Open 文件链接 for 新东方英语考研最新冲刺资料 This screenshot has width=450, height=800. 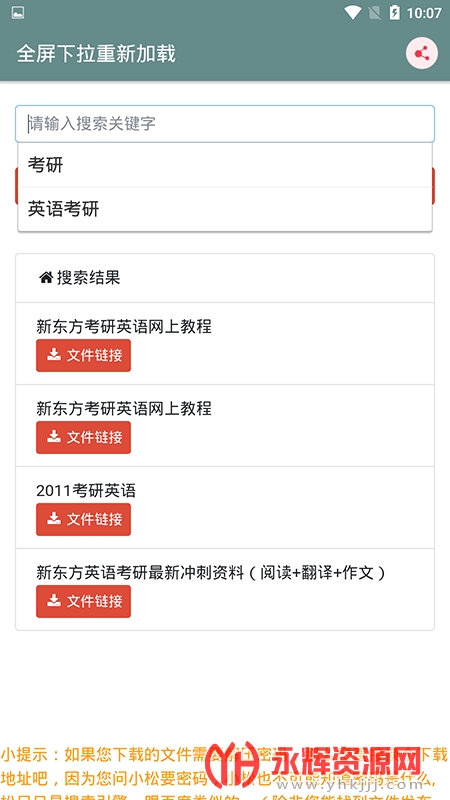click(x=83, y=601)
